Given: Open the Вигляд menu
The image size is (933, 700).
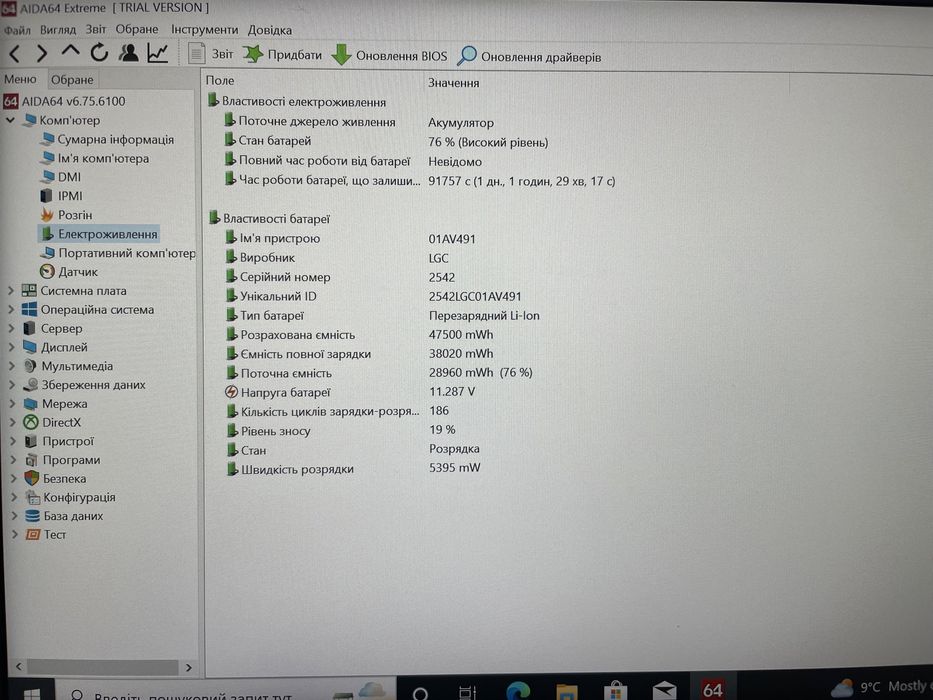Looking at the screenshot, I should click(x=58, y=29).
